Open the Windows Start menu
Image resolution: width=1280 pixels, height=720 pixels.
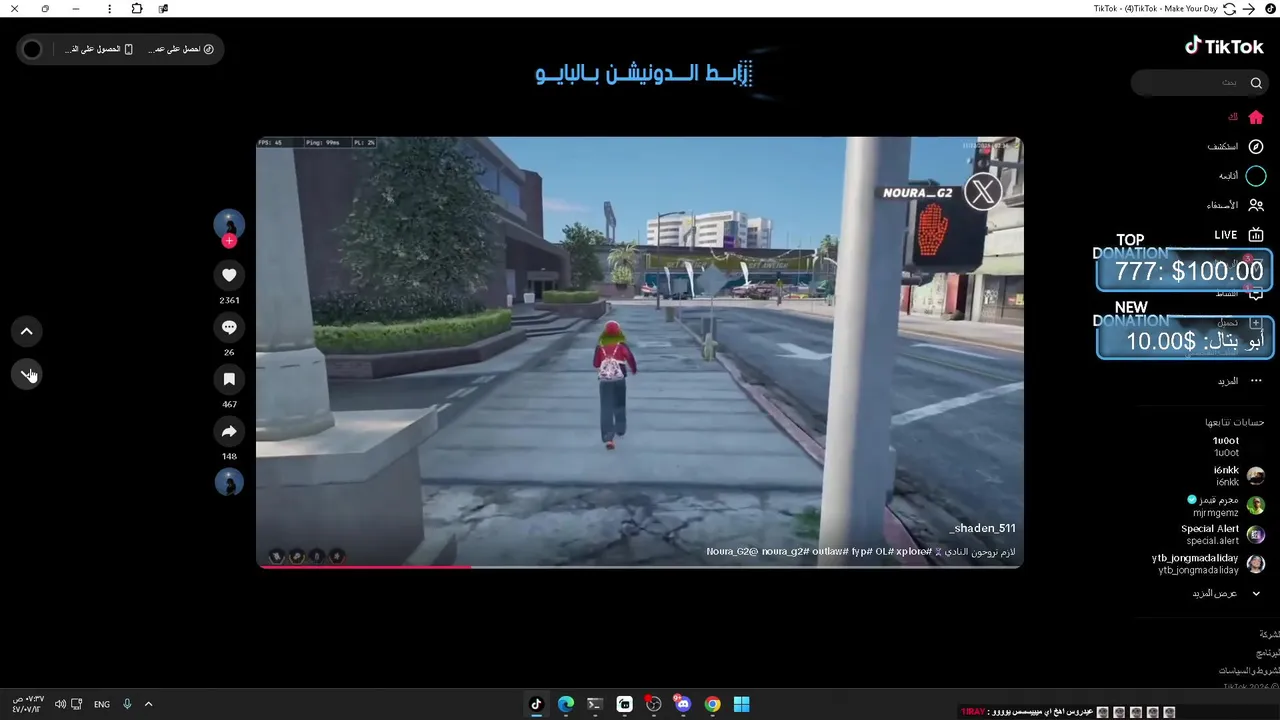point(741,704)
